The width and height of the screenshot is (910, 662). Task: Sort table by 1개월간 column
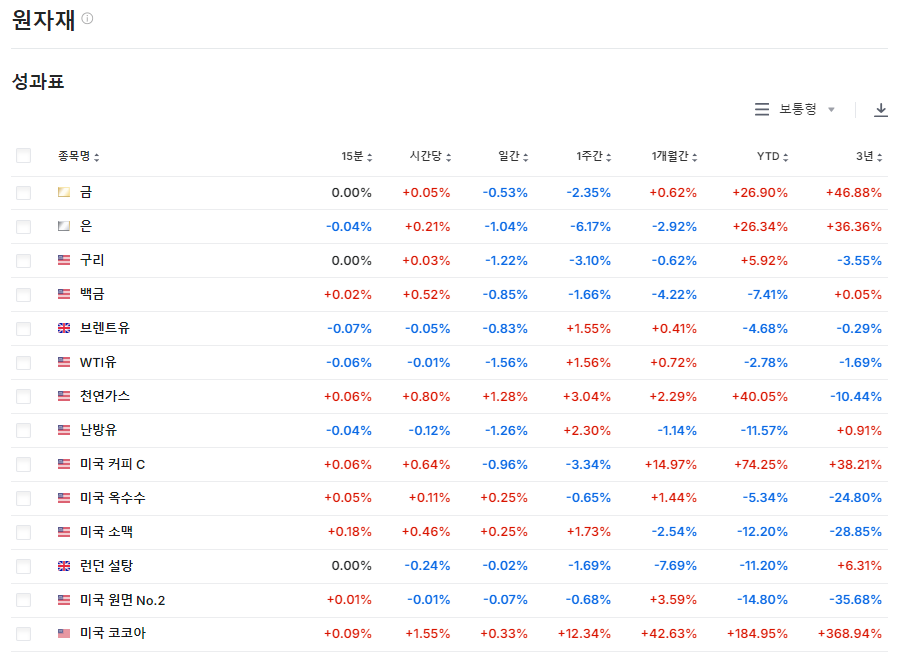[674, 156]
